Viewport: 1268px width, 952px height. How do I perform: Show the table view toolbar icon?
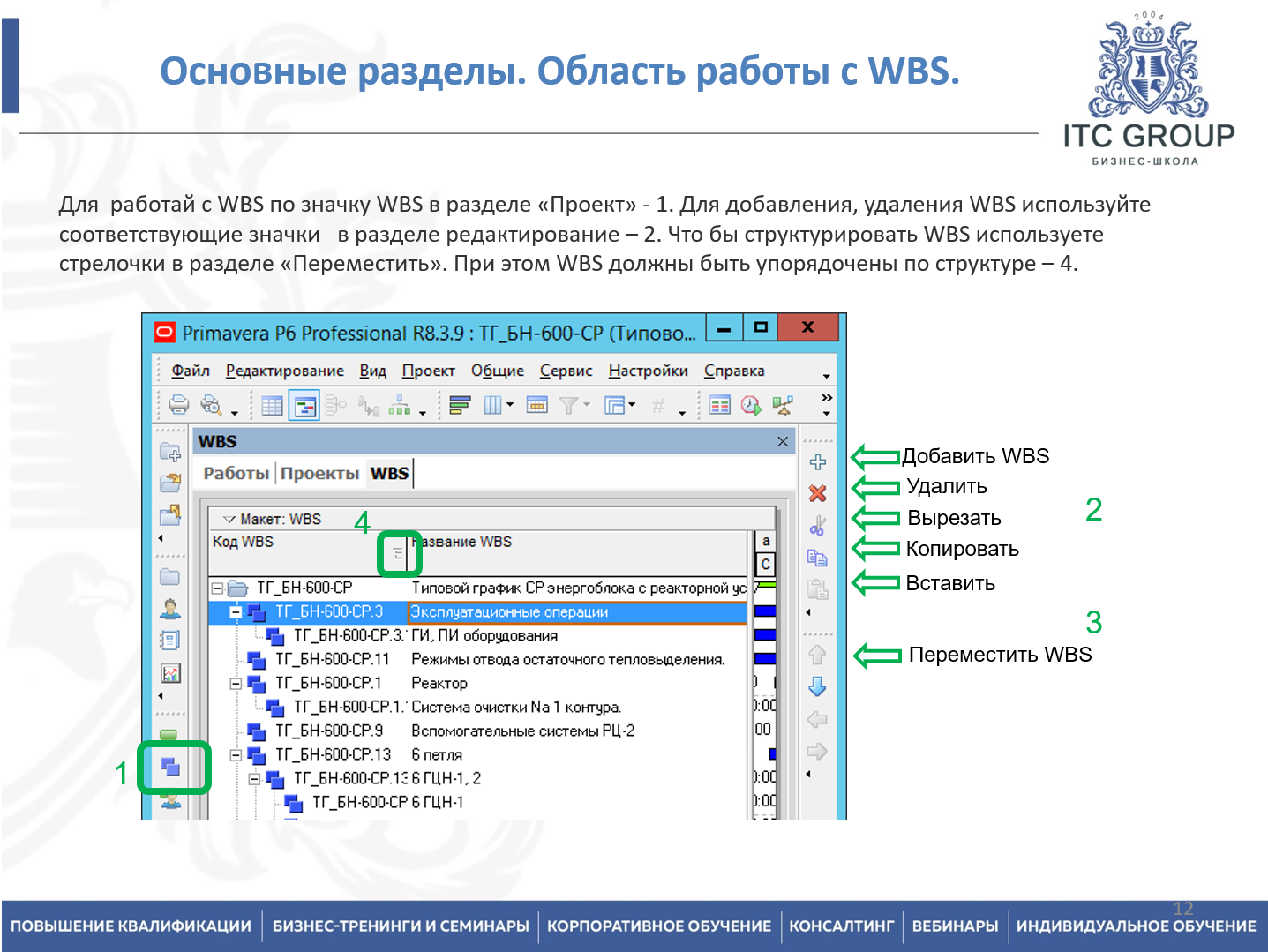(x=273, y=405)
